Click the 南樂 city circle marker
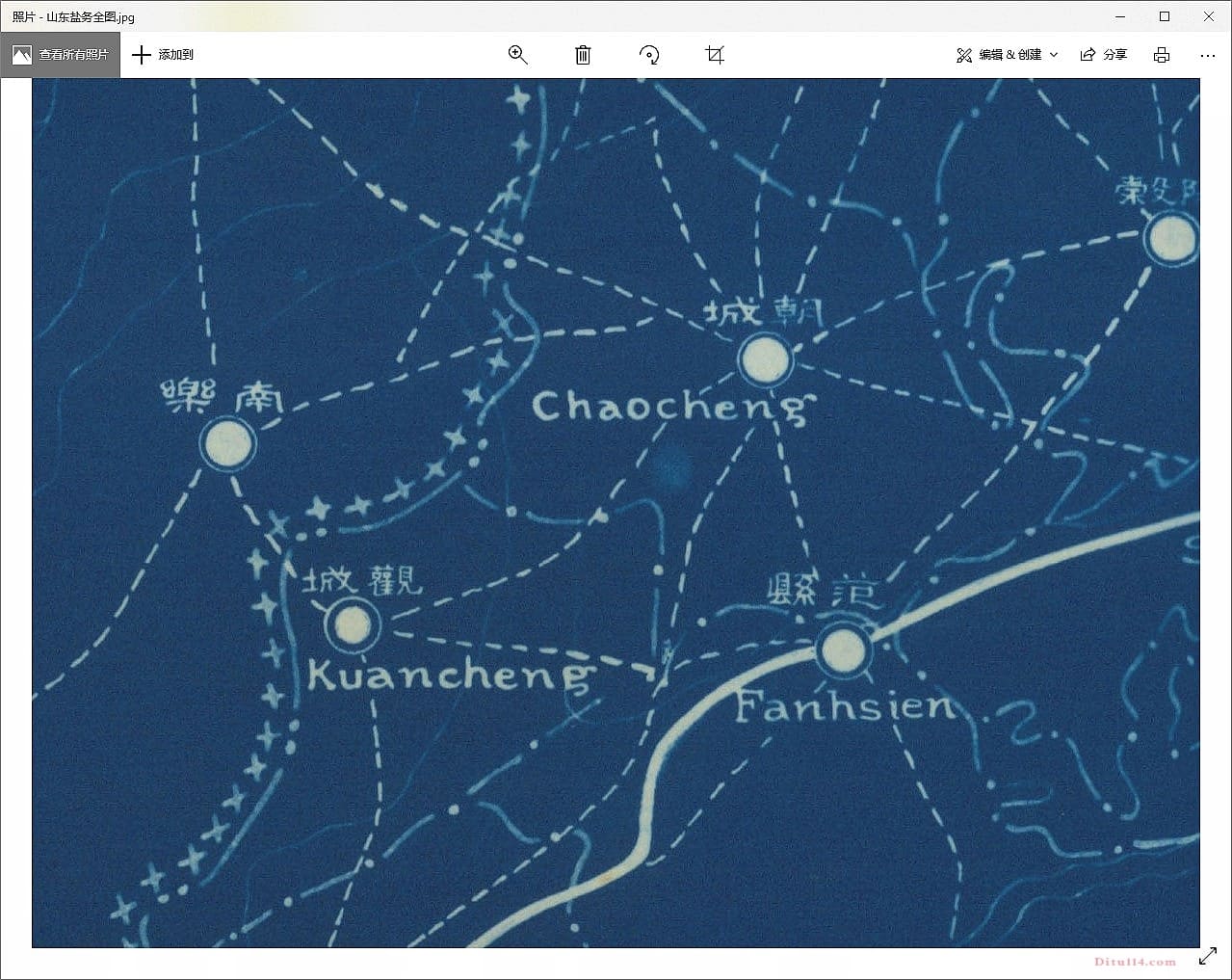This screenshot has height=980, width=1232. click(x=228, y=444)
